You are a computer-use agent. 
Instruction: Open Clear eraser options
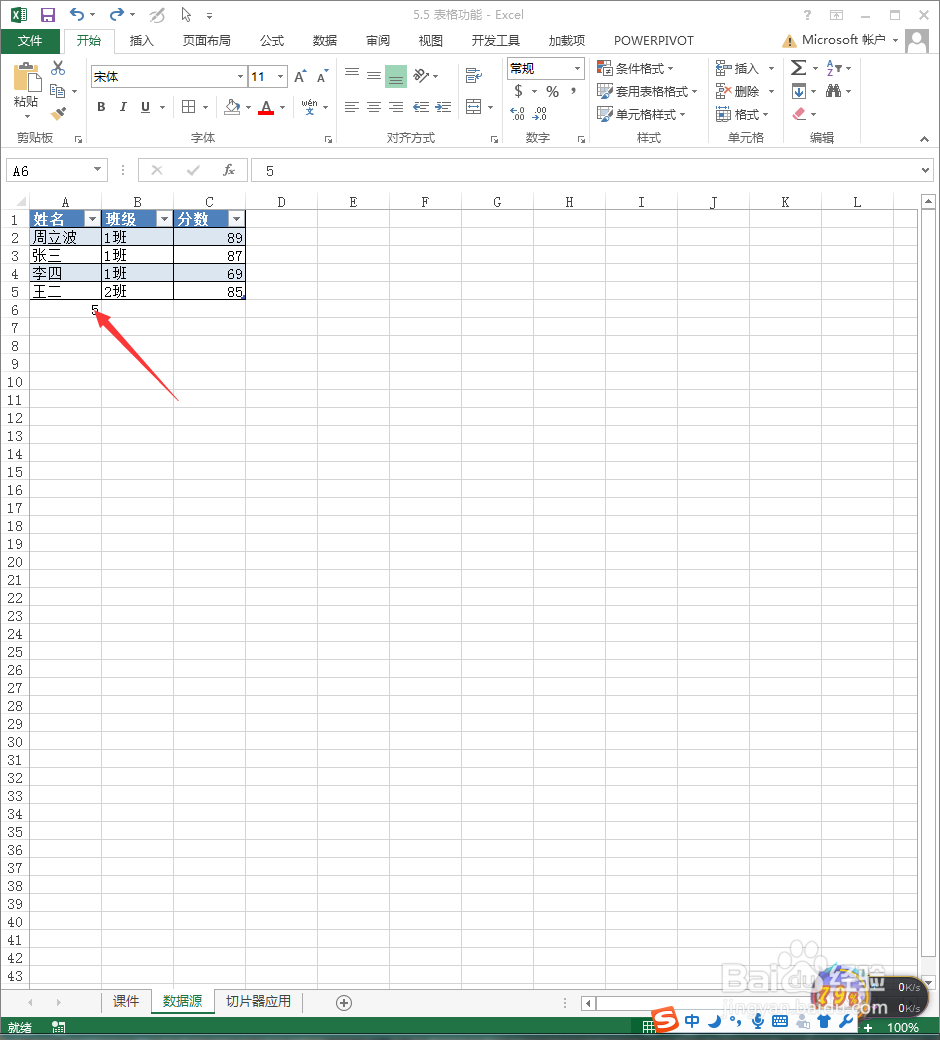click(x=799, y=114)
